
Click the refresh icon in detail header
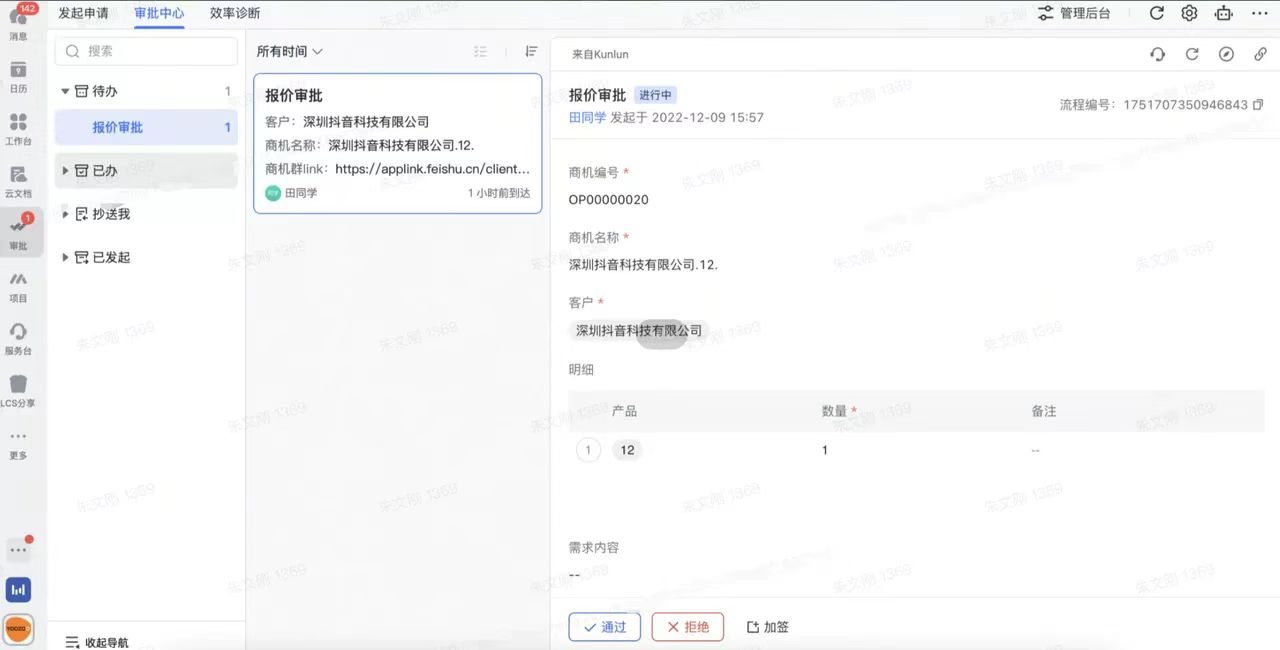(x=1192, y=54)
